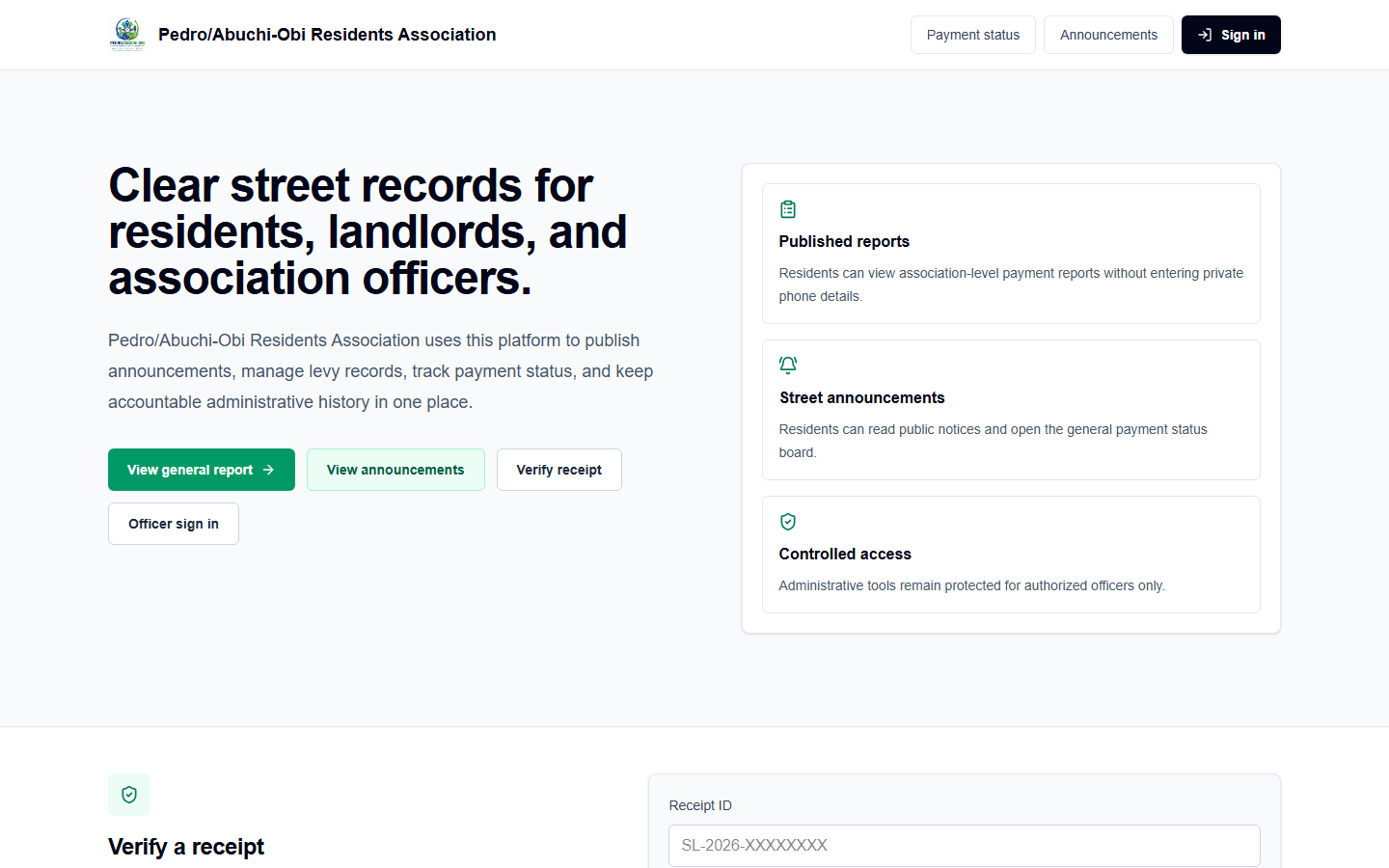Click the shield icon above Verify a receipt
1389x868 pixels.
[x=129, y=795]
